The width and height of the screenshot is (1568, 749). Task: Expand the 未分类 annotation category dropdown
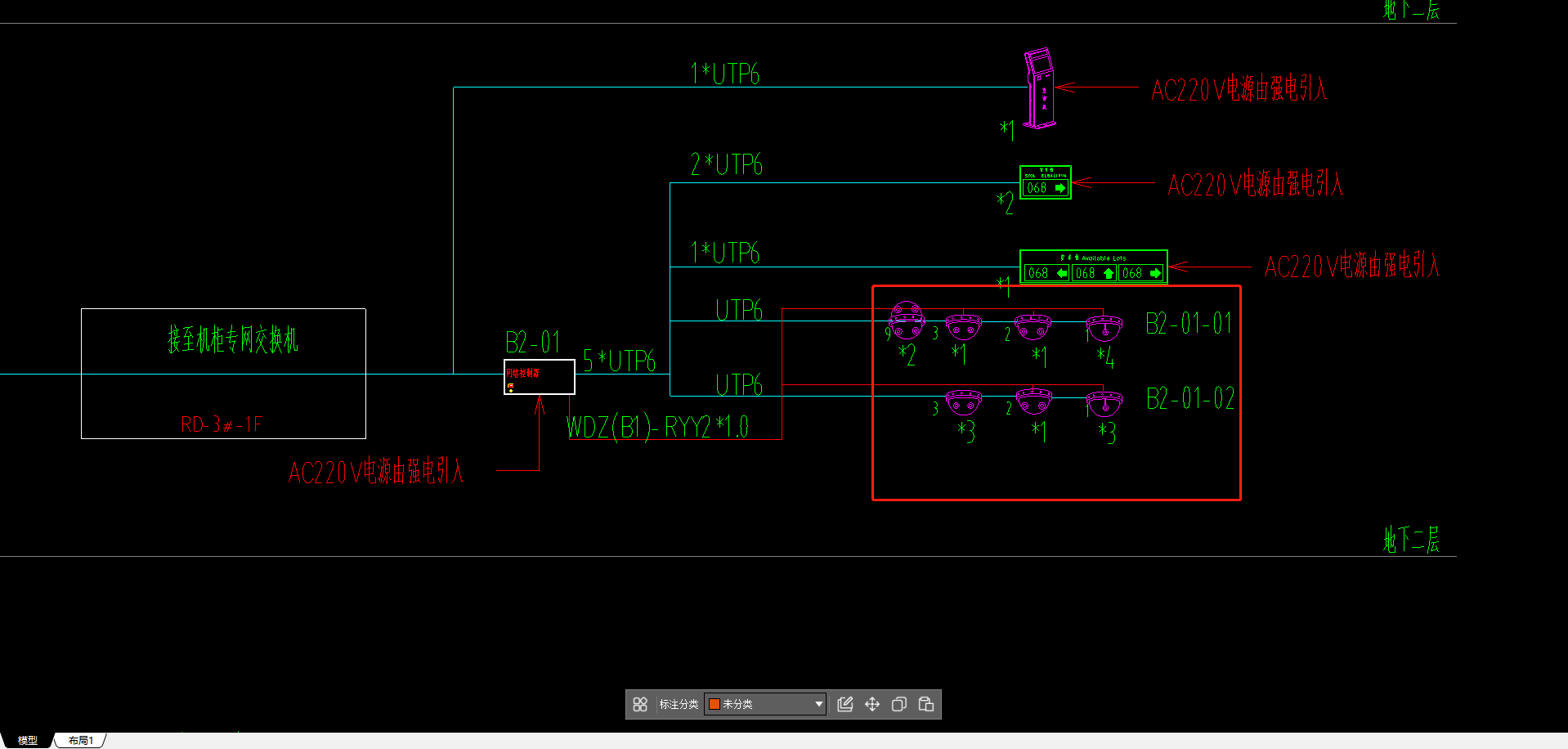coord(818,704)
